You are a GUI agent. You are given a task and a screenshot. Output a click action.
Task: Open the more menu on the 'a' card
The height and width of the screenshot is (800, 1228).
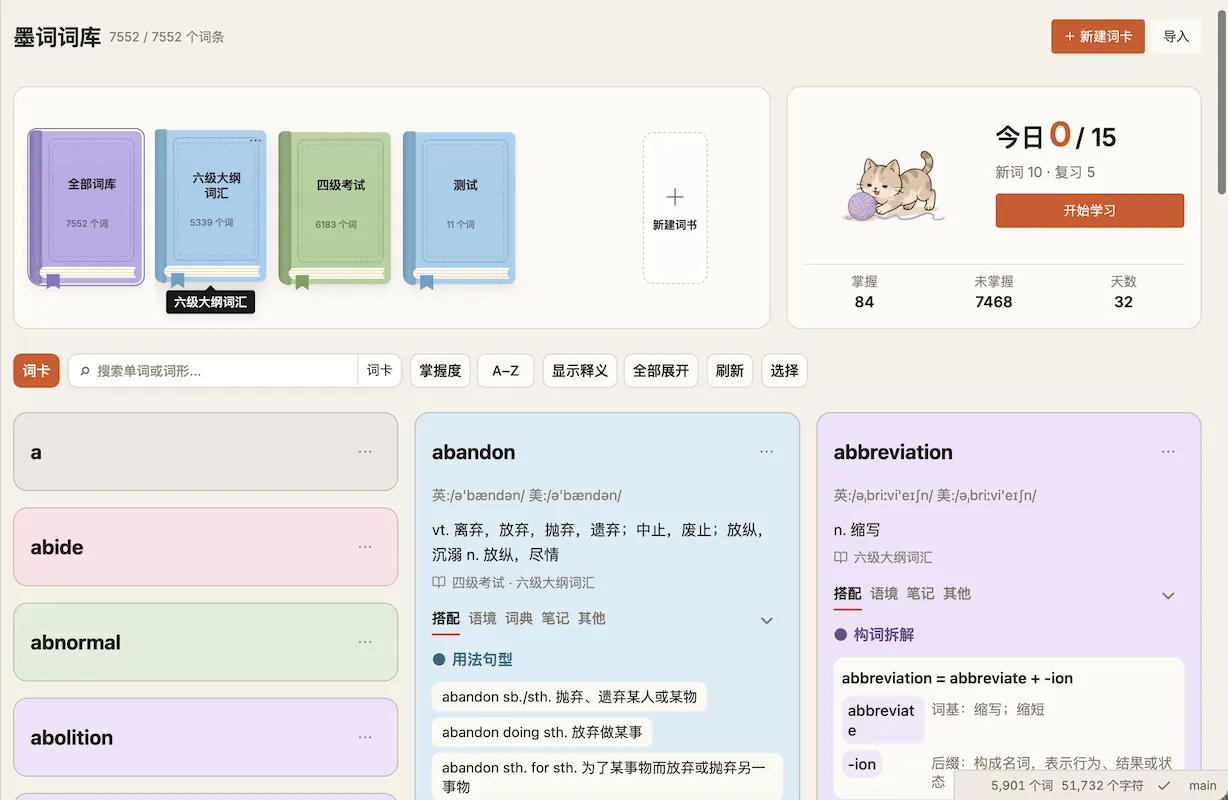tap(365, 452)
